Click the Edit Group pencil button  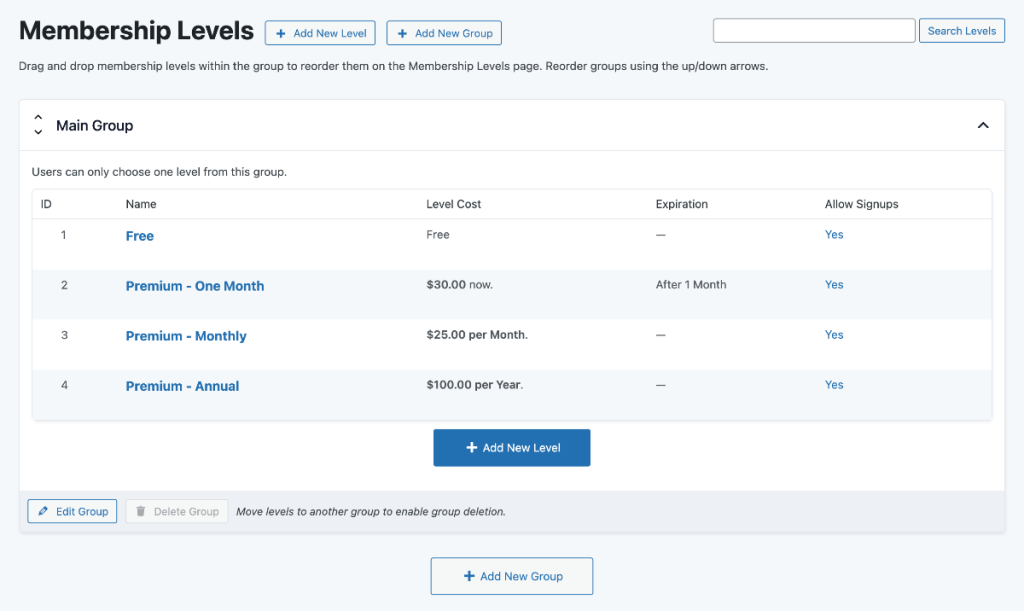click(72, 511)
